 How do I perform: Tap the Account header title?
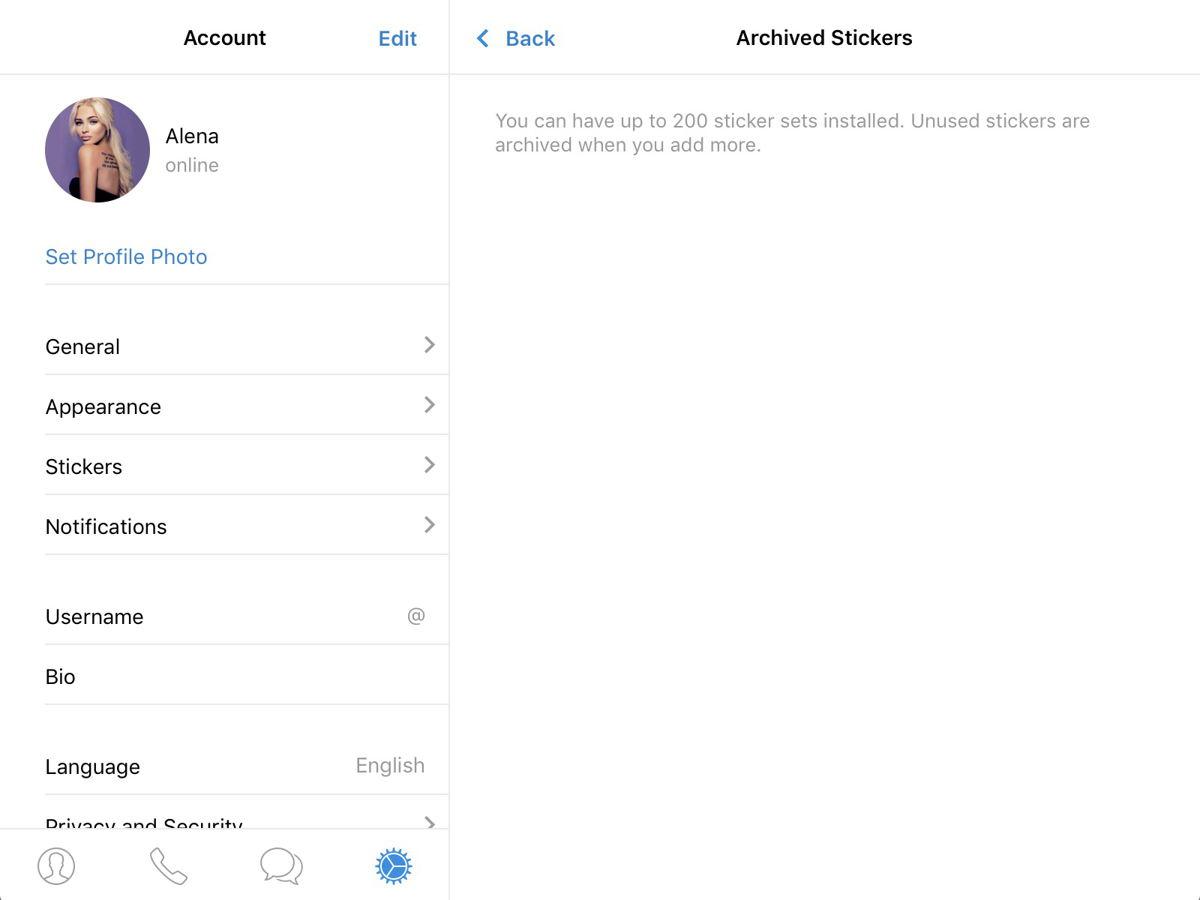pos(225,38)
